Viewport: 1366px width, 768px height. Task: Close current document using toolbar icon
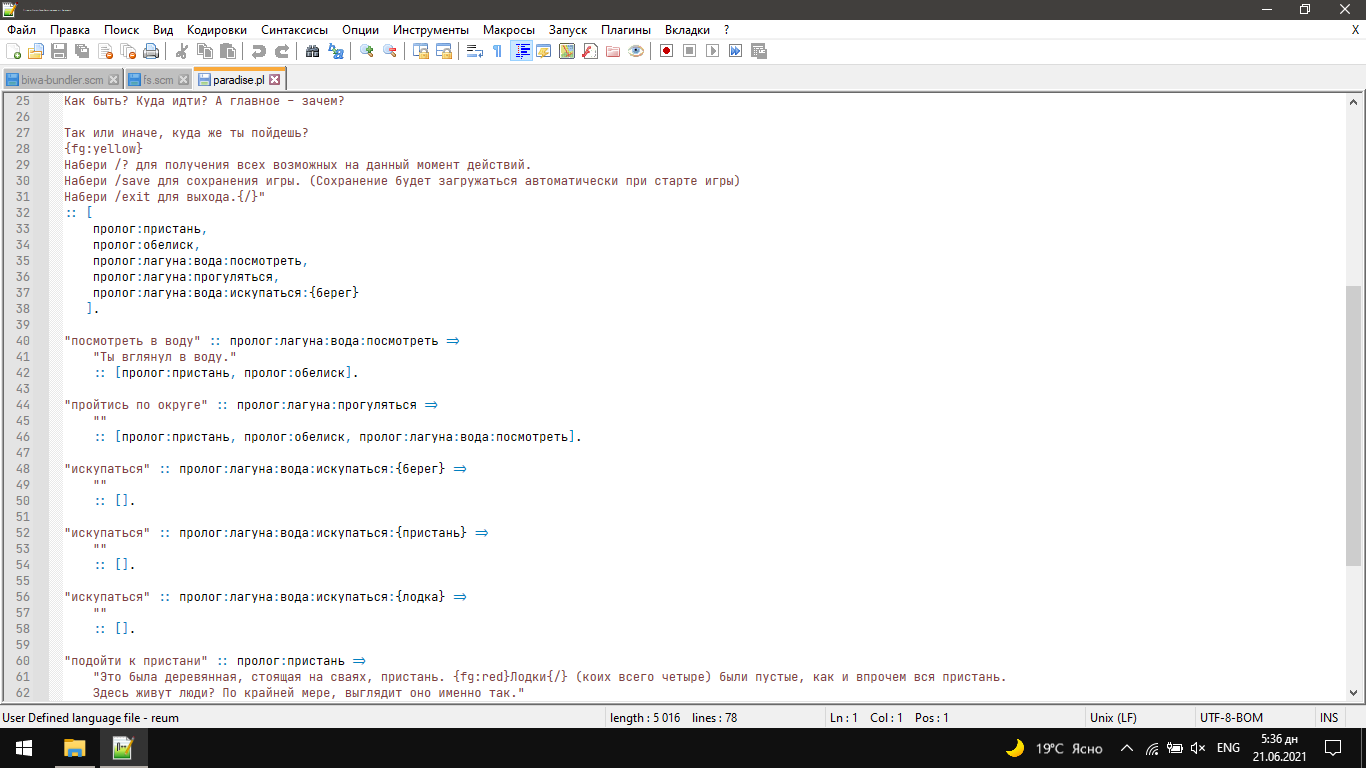105,51
